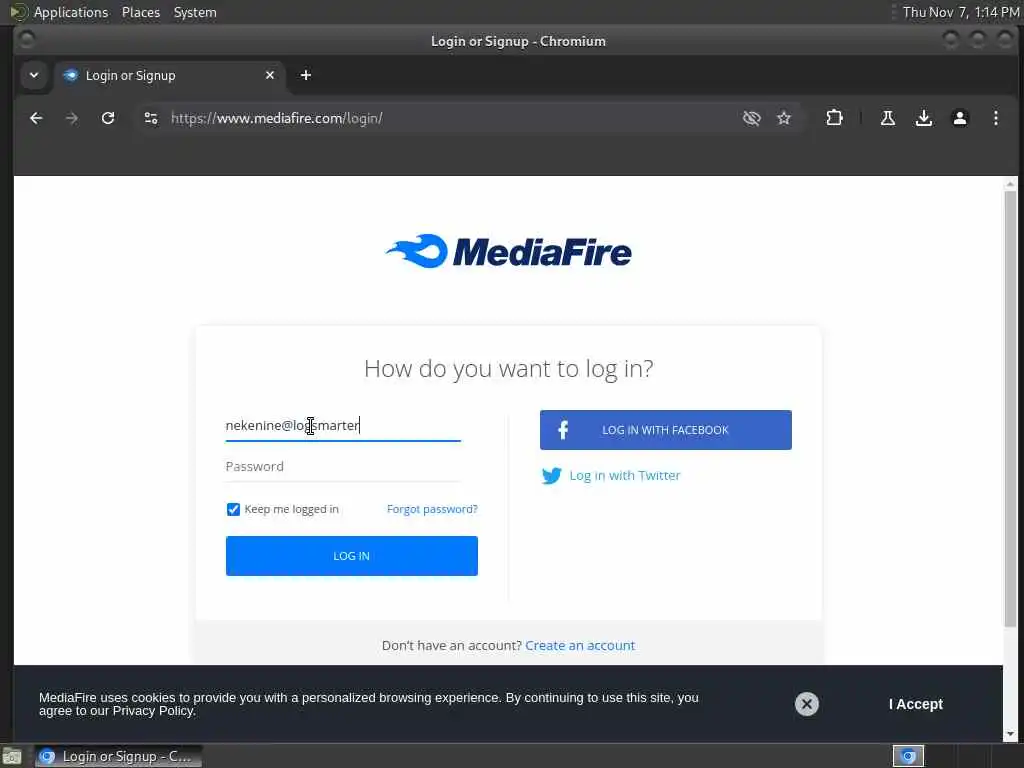
Task: Click Login or Signup taskbar window button
Action: (x=118, y=756)
